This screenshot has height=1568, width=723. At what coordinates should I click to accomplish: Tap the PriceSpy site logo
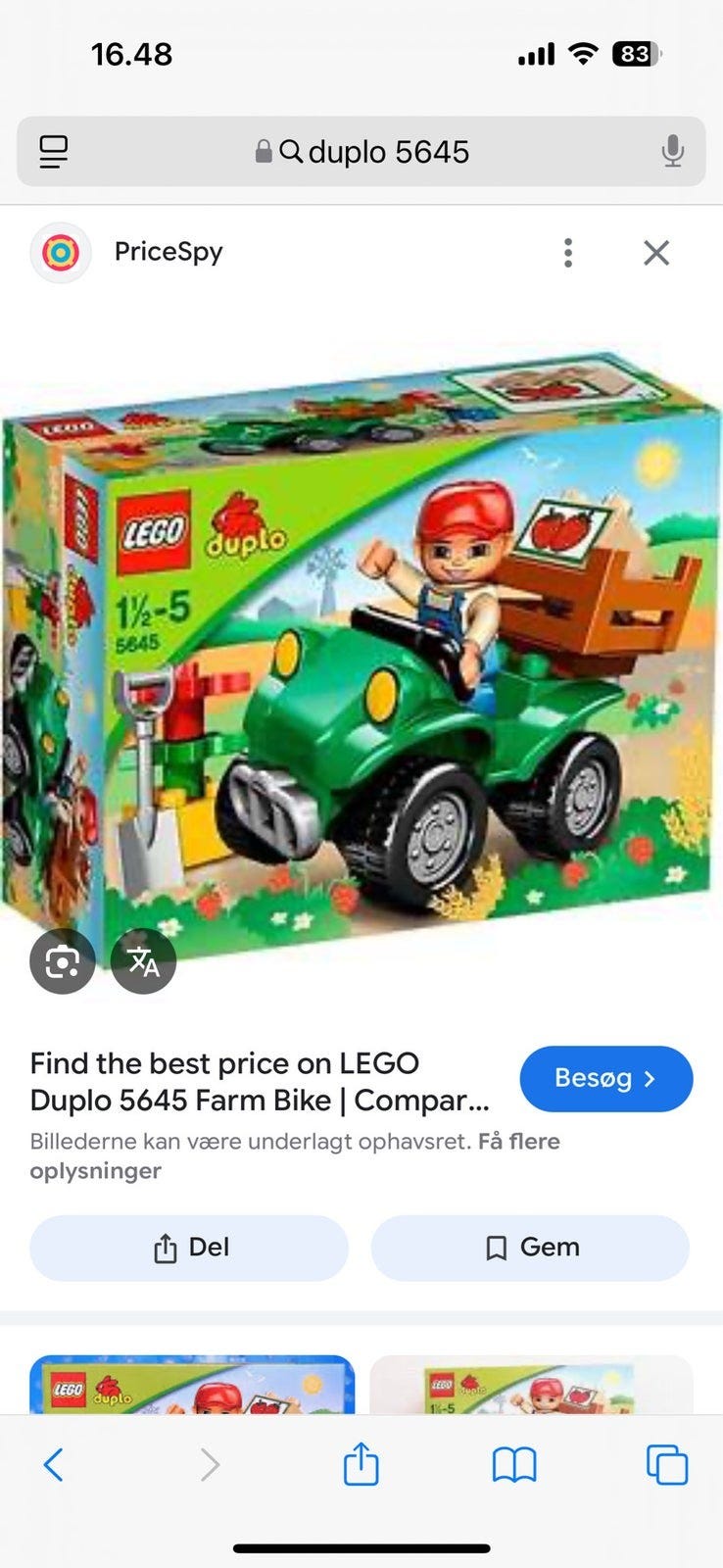(61, 253)
